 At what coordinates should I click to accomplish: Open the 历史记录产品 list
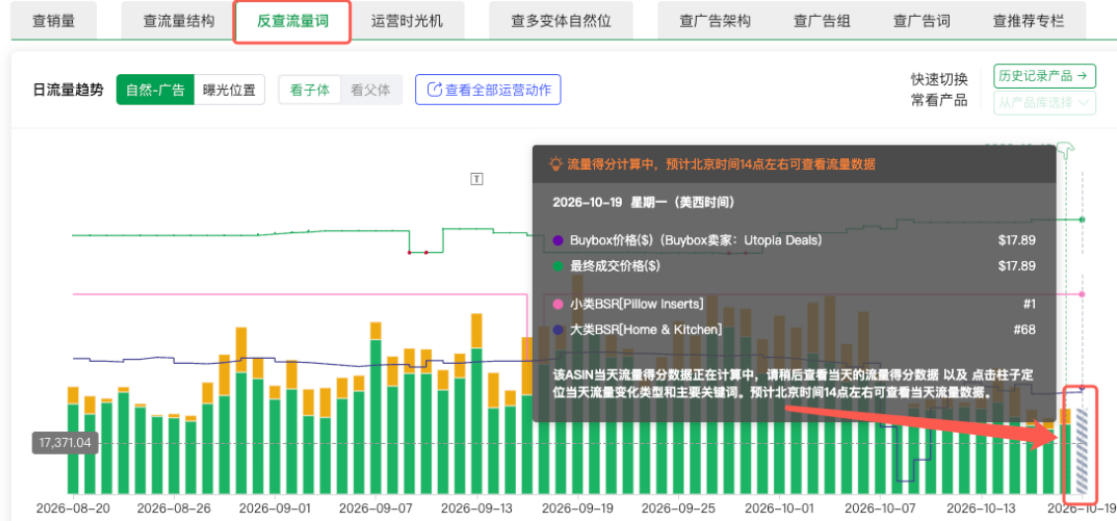(1044, 76)
